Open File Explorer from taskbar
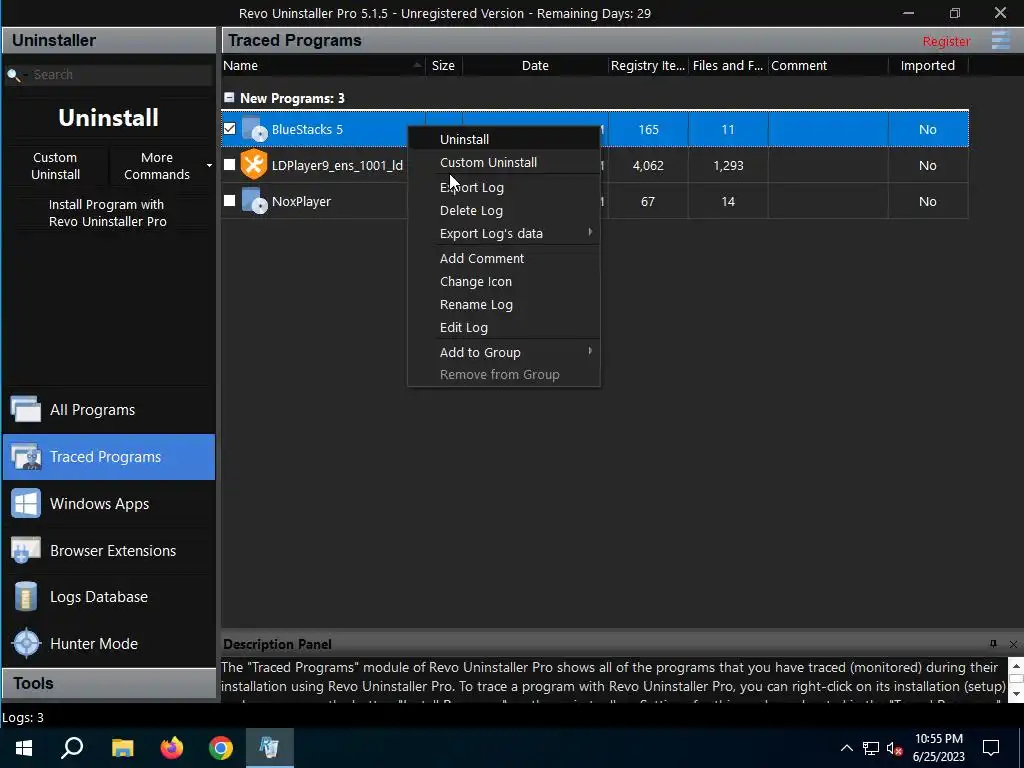This screenshot has width=1024, height=768. [x=122, y=748]
